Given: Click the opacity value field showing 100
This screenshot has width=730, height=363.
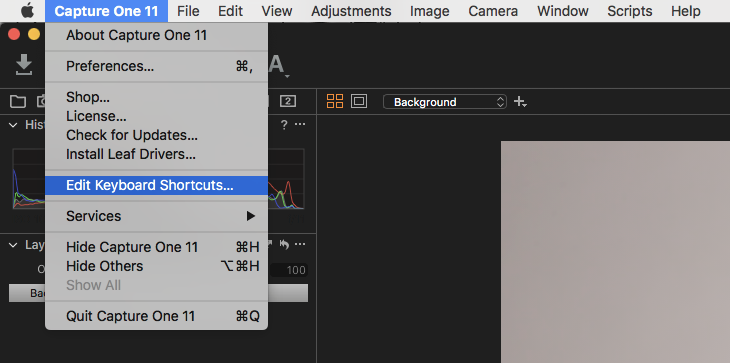Looking at the screenshot, I should coord(289,270).
